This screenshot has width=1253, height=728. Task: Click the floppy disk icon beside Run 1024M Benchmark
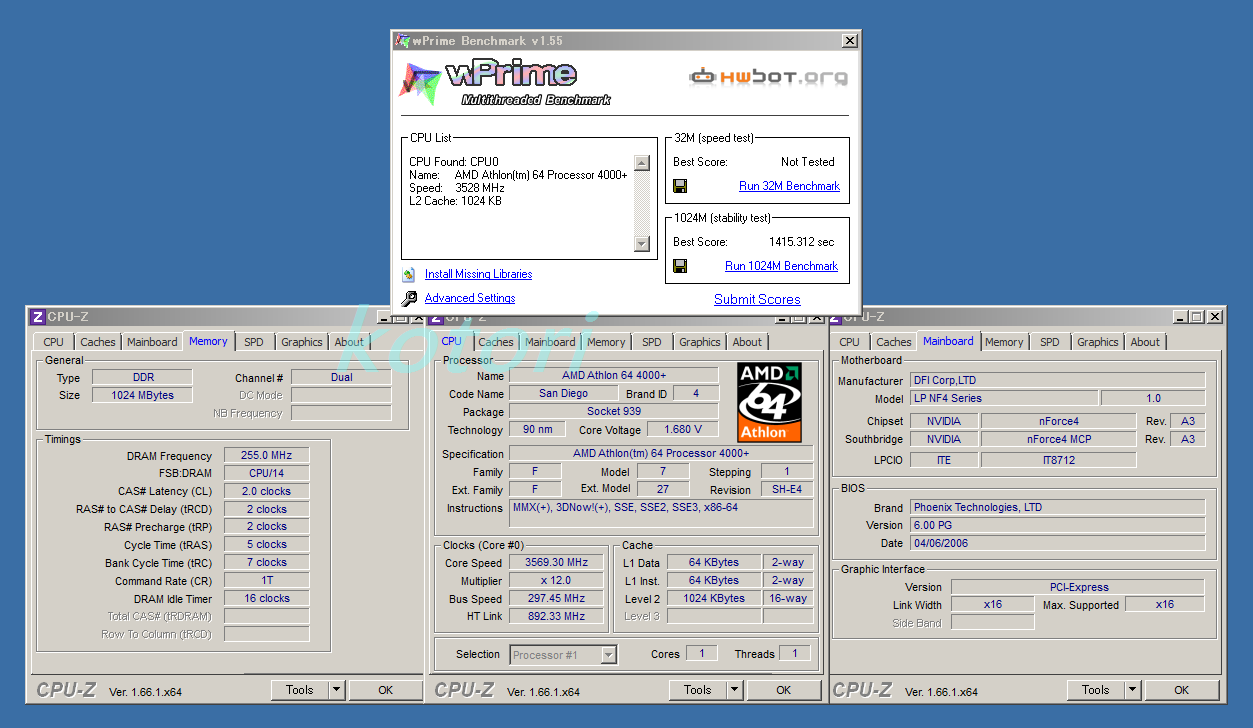[680, 266]
